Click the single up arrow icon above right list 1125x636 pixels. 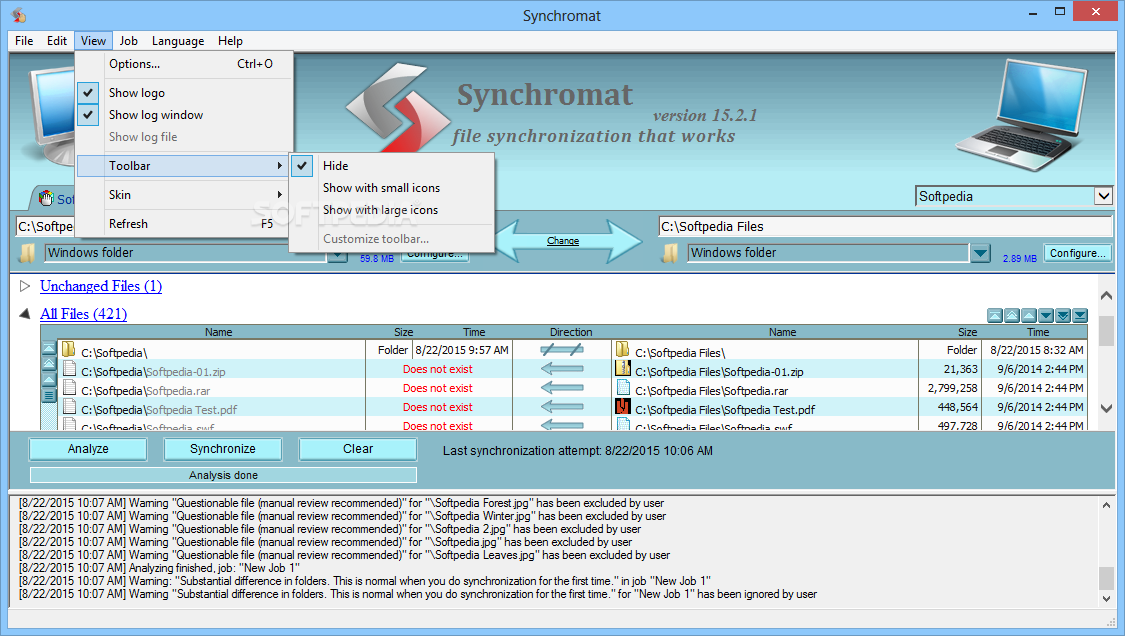1029,315
